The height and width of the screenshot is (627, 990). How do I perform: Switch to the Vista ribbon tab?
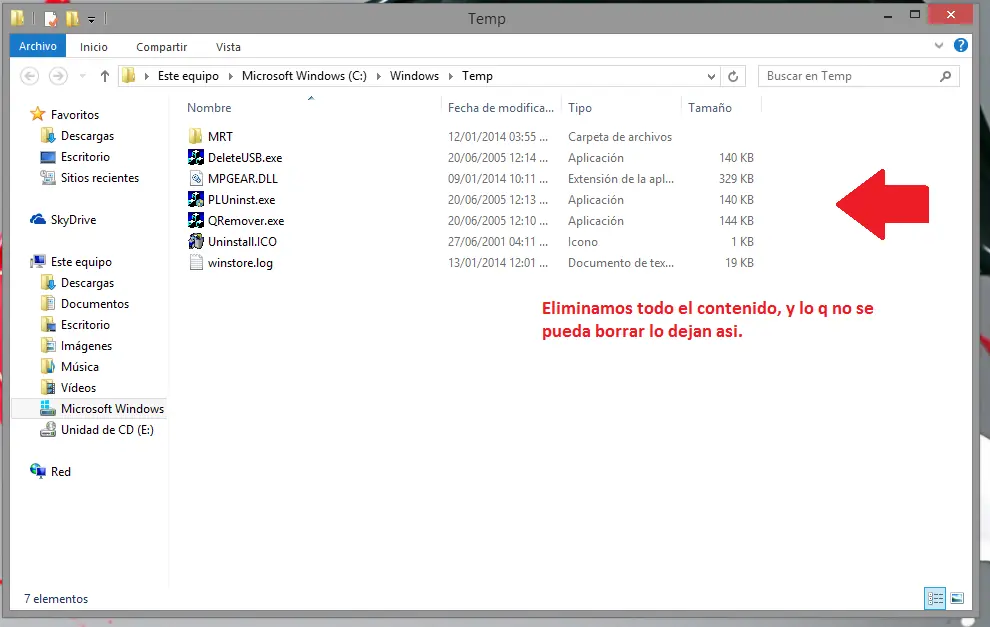[228, 47]
